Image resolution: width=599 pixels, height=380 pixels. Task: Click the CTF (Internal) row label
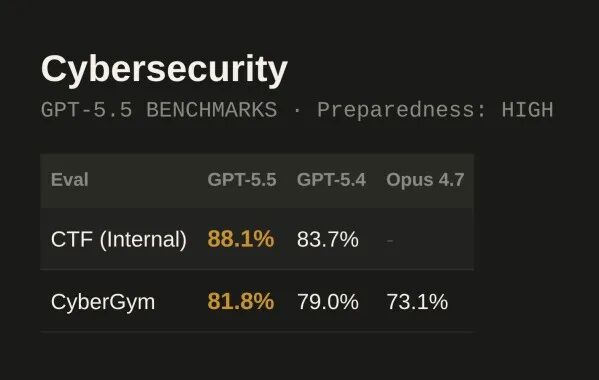tap(119, 239)
